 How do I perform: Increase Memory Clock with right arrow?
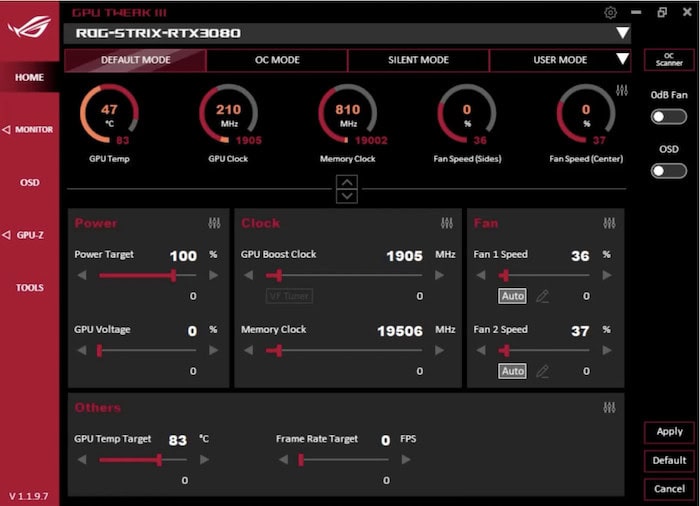click(x=439, y=350)
